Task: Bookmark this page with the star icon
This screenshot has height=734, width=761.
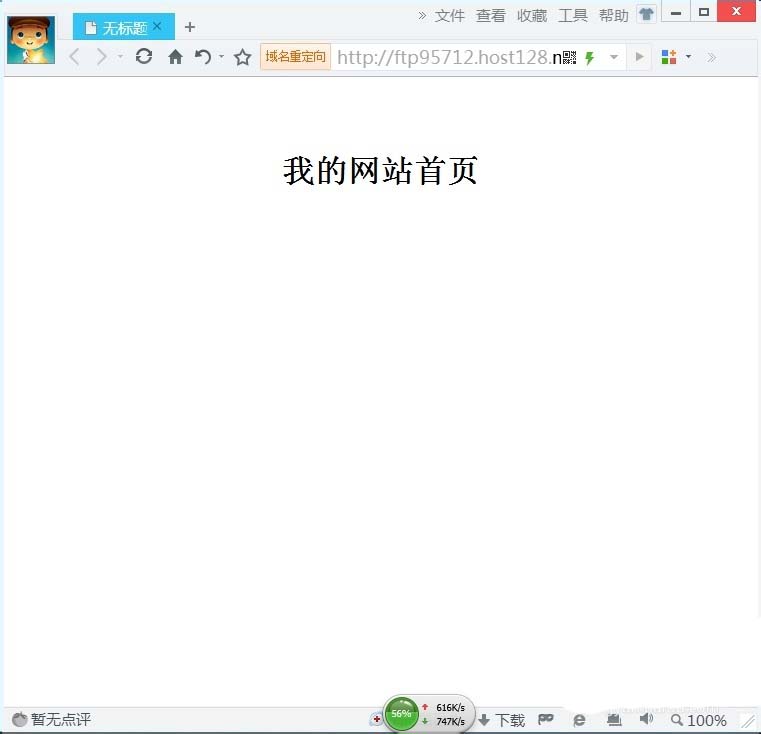Action: pyautogui.click(x=242, y=57)
